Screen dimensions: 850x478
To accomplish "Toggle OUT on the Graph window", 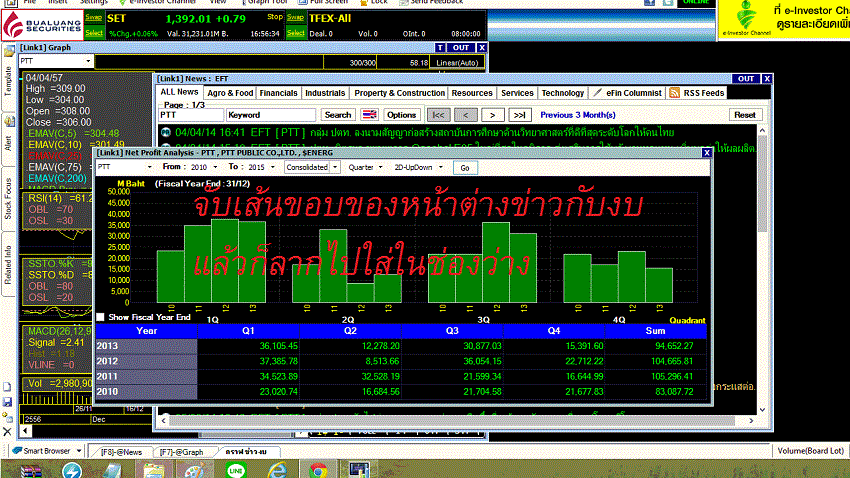I will [461, 48].
